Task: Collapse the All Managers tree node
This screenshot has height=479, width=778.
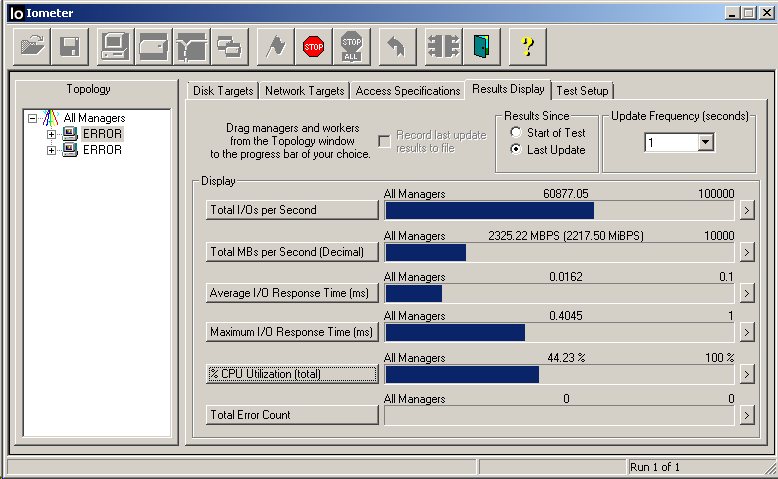Action: tap(32, 118)
